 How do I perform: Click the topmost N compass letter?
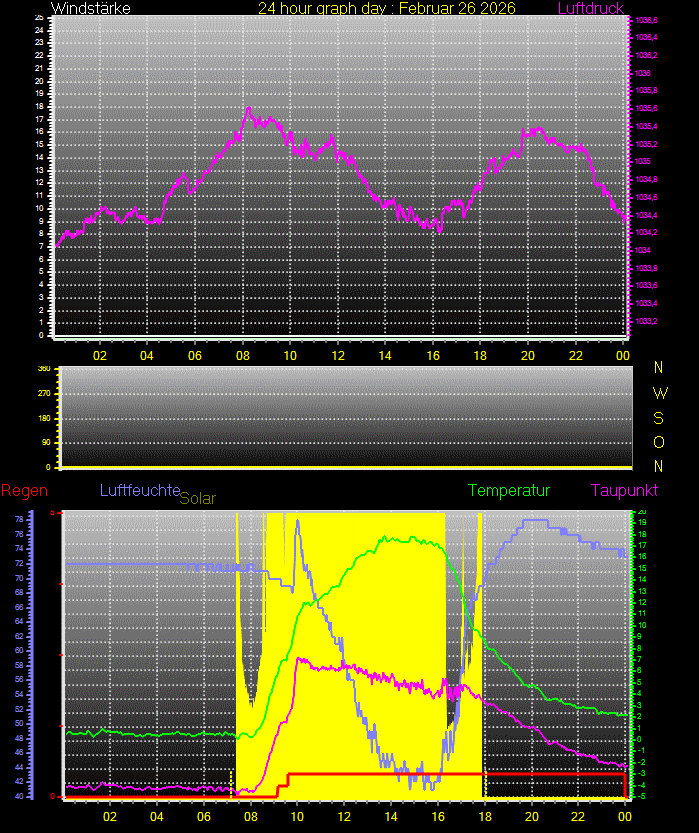[x=658, y=368]
